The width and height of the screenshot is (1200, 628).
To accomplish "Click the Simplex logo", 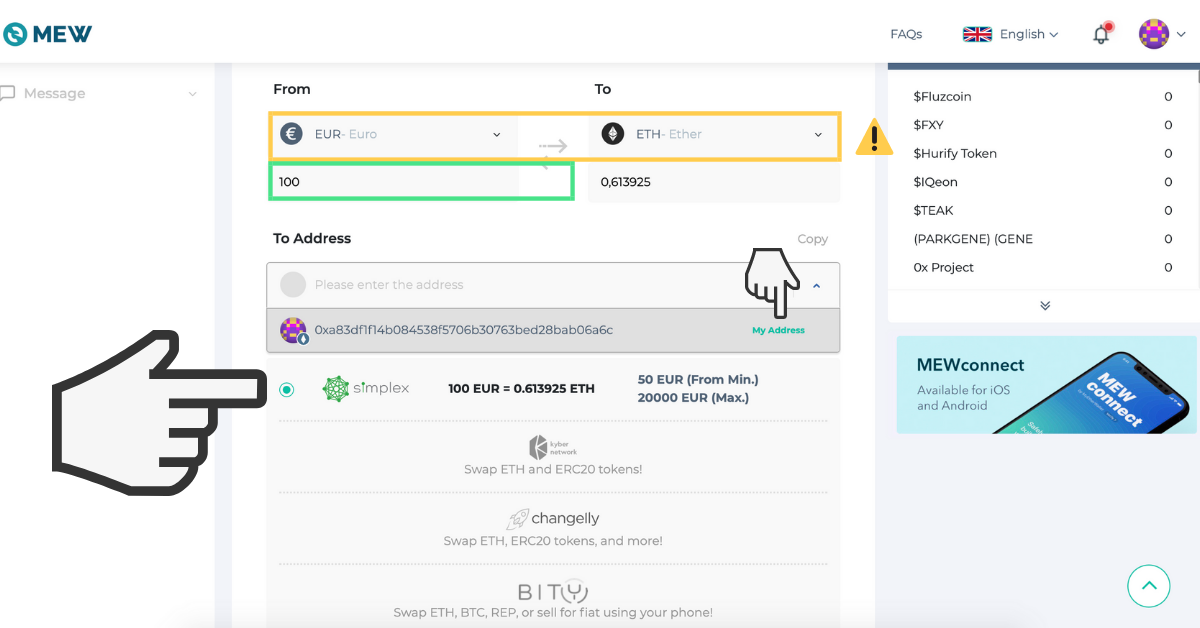I will click(366, 389).
